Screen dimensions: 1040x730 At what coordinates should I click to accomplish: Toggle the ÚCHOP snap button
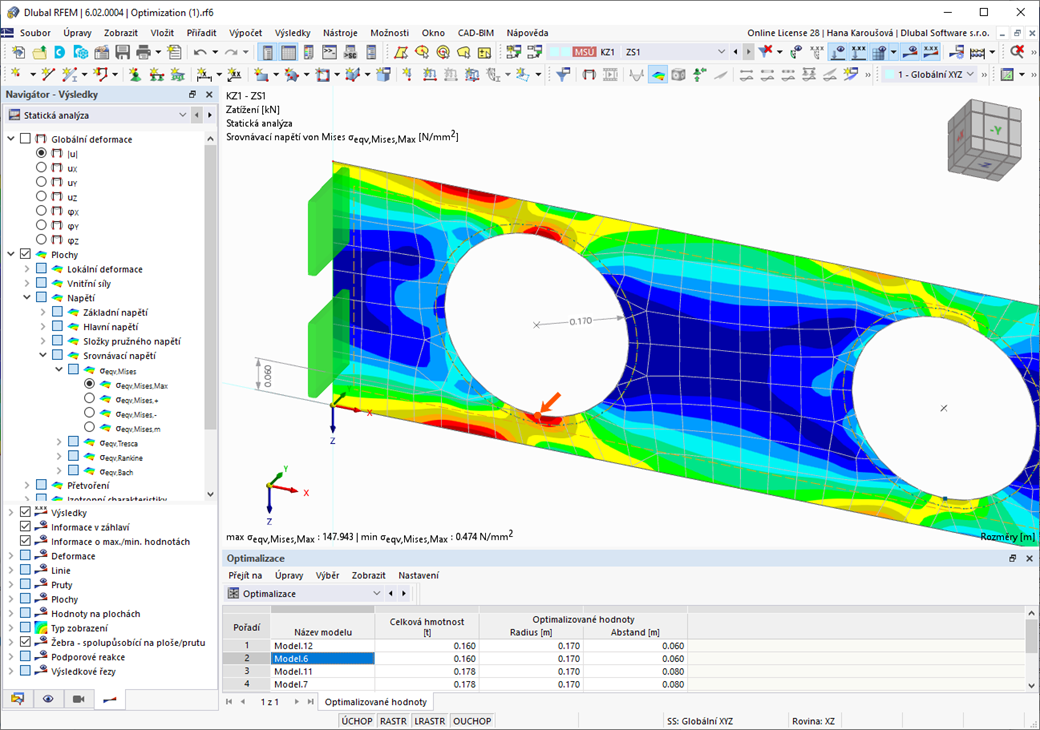coord(357,721)
